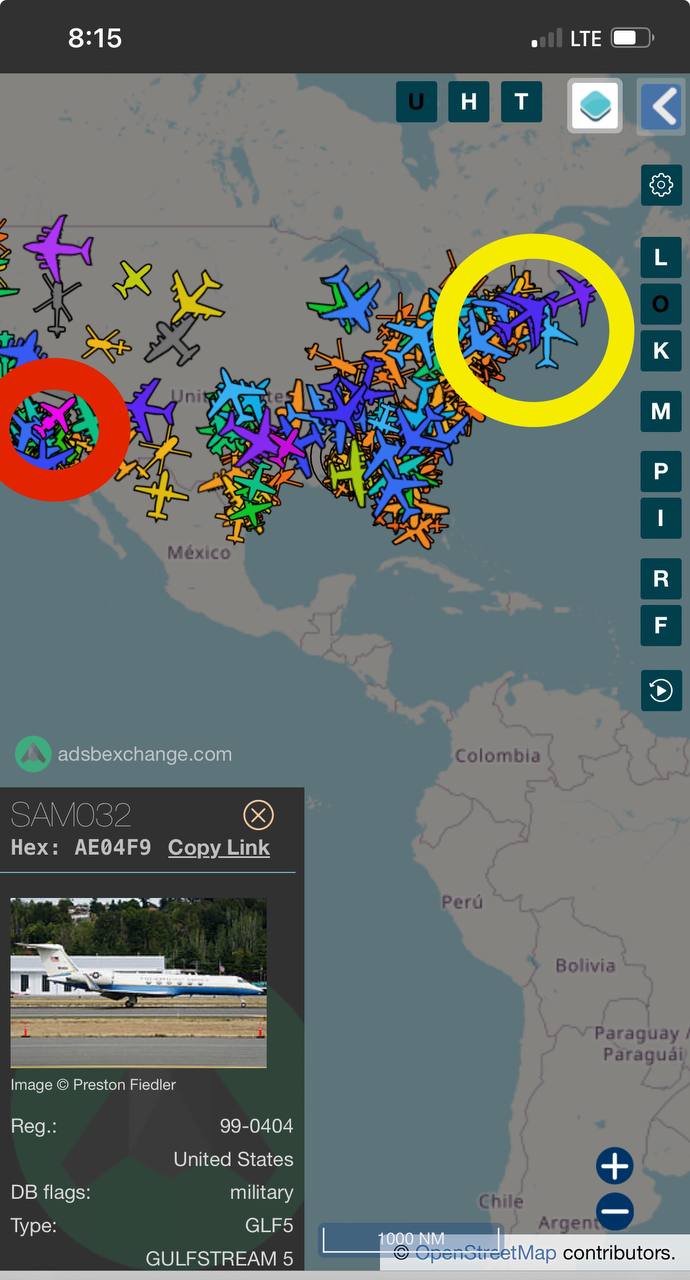The image size is (690, 1280).
Task: Click the R map option button
Action: click(x=661, y=578)
